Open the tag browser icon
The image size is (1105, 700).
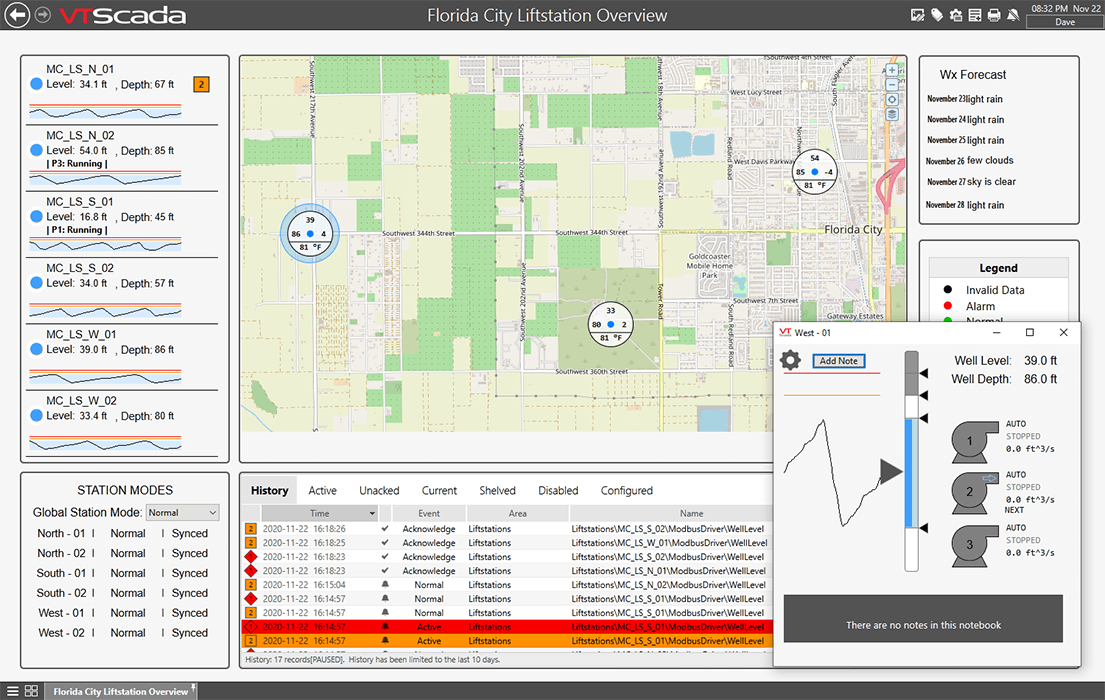click(x=937, y=15)
